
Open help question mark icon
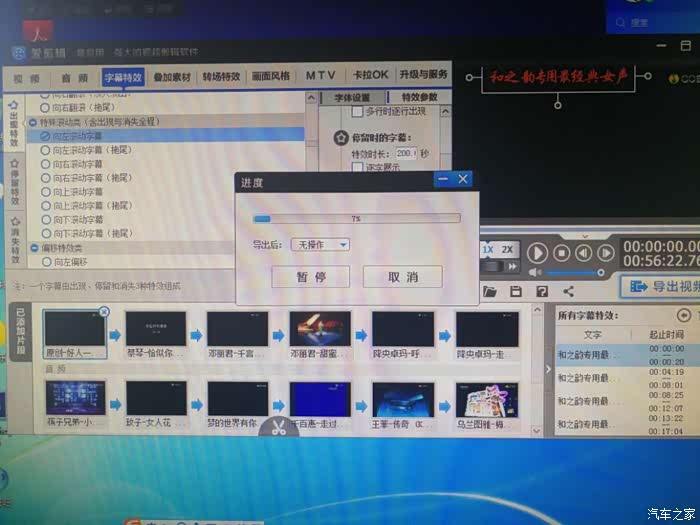[542, 292]
